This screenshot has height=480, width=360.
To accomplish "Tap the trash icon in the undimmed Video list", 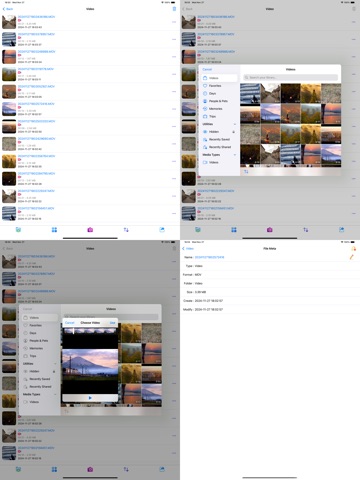I will [x=174, y=9].
